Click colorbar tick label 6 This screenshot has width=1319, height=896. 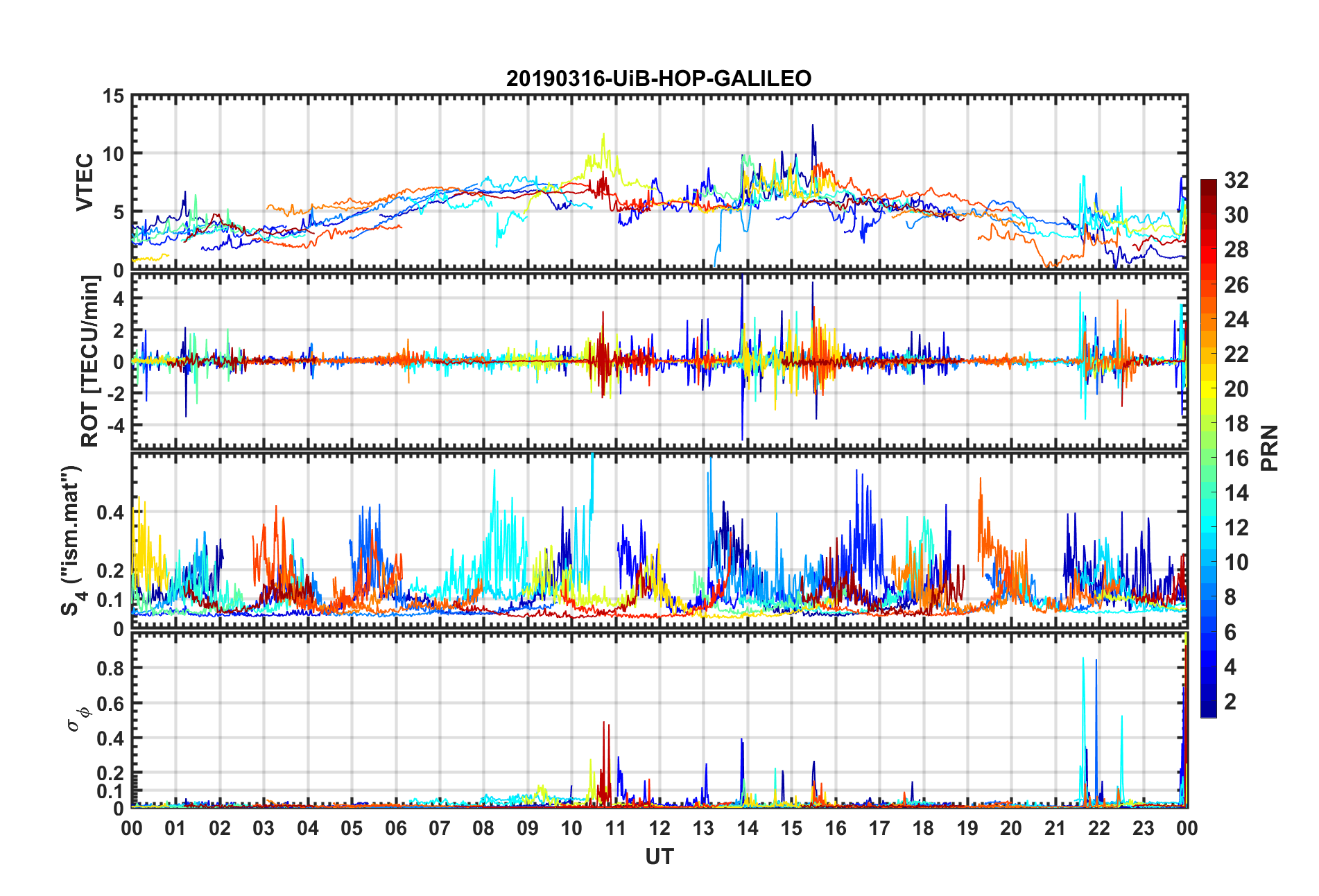tap(1230, 632)
